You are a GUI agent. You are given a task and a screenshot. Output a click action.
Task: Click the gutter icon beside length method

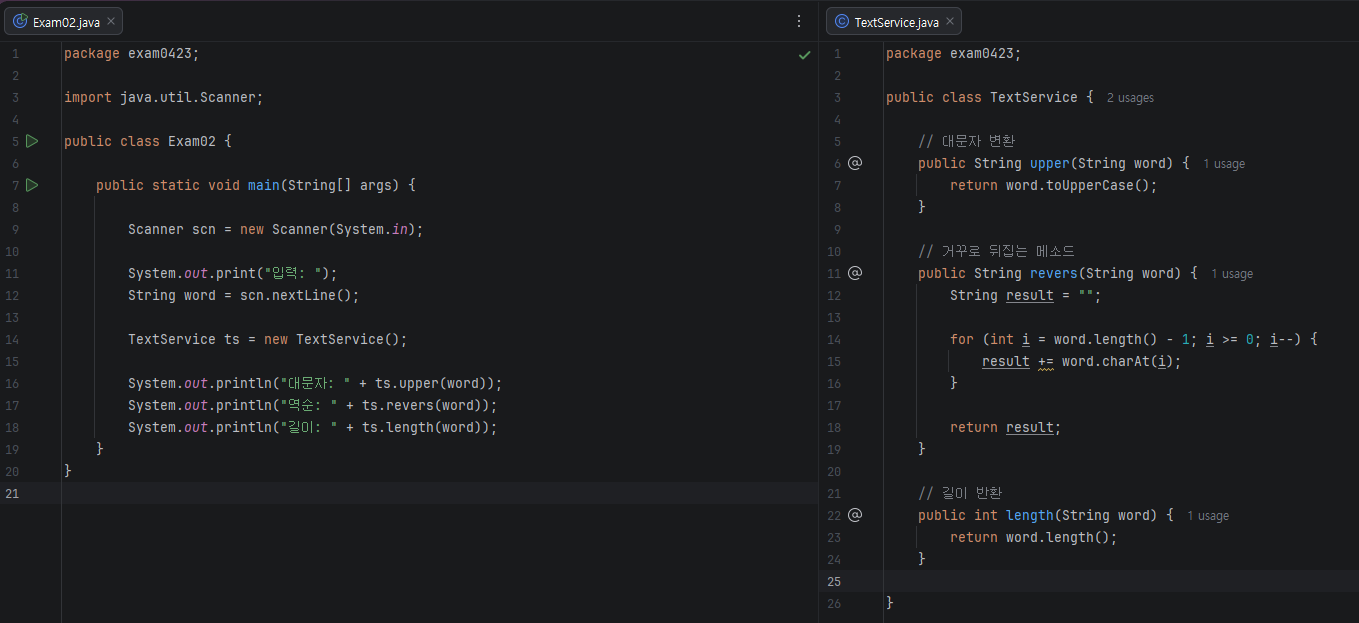[x=855, y=515]
